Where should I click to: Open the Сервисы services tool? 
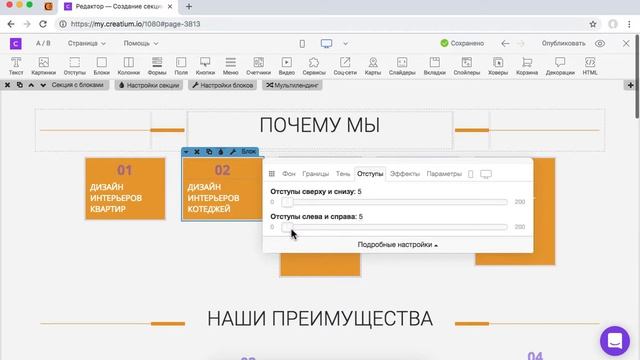pos(314,66)
